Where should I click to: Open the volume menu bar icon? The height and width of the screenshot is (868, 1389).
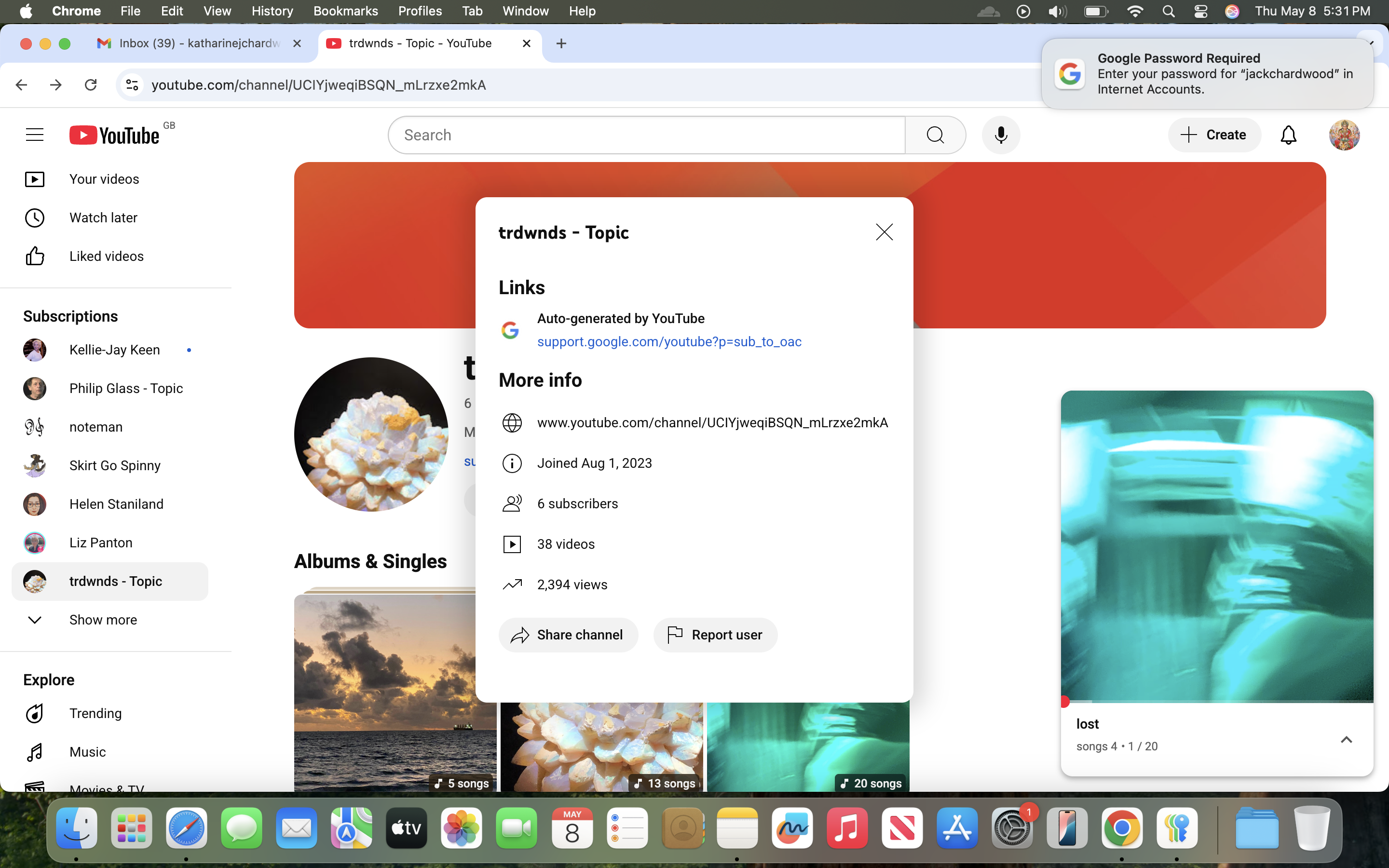[x=1057, y=11]
